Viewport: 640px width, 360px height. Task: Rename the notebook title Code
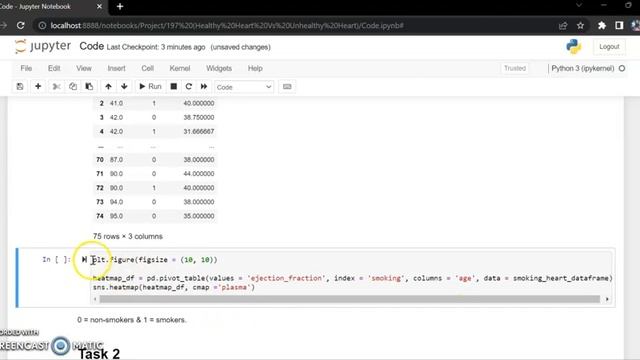click(x=91, y=46)
